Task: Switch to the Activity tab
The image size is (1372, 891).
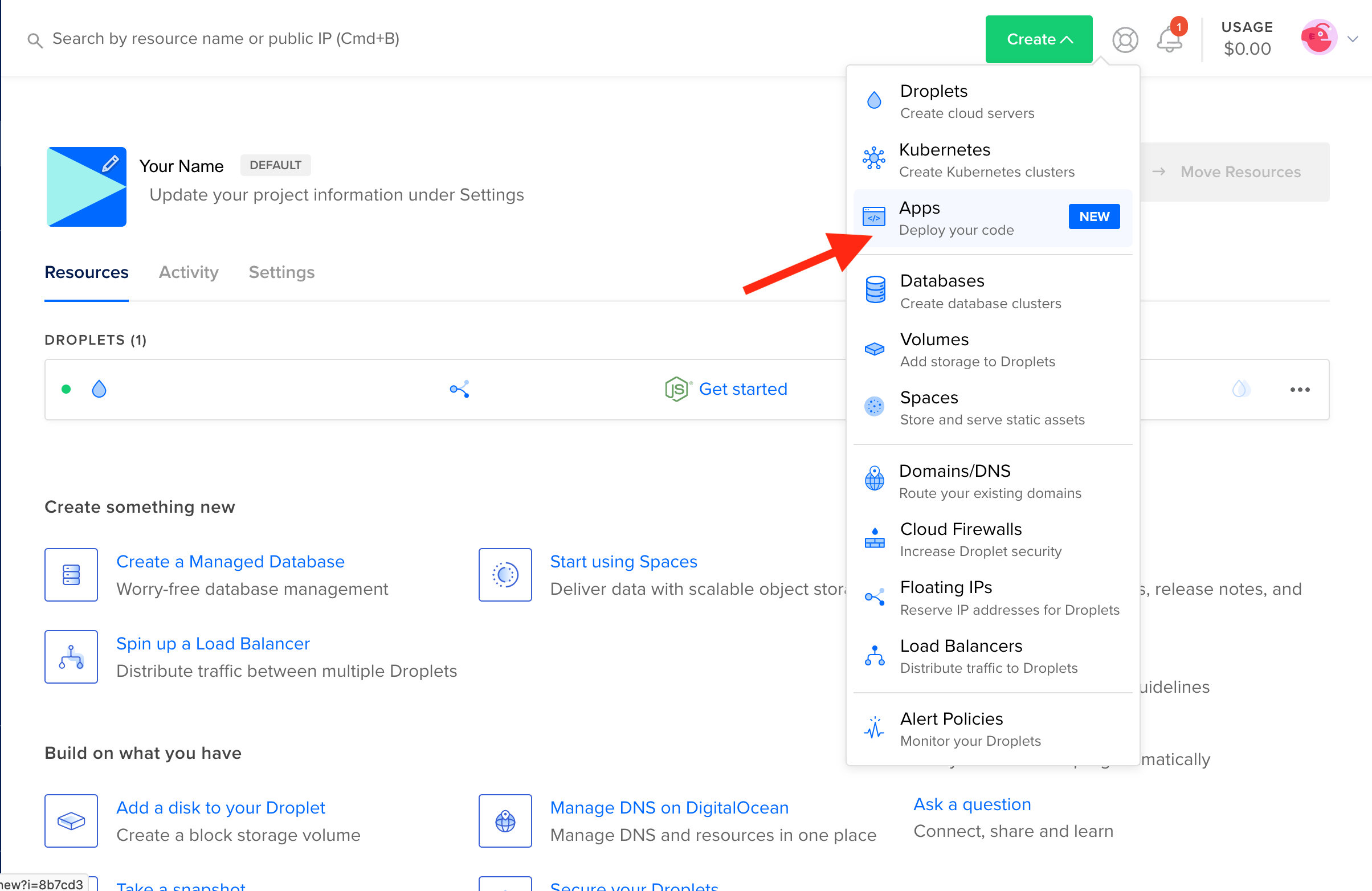Action: [189, 272]
